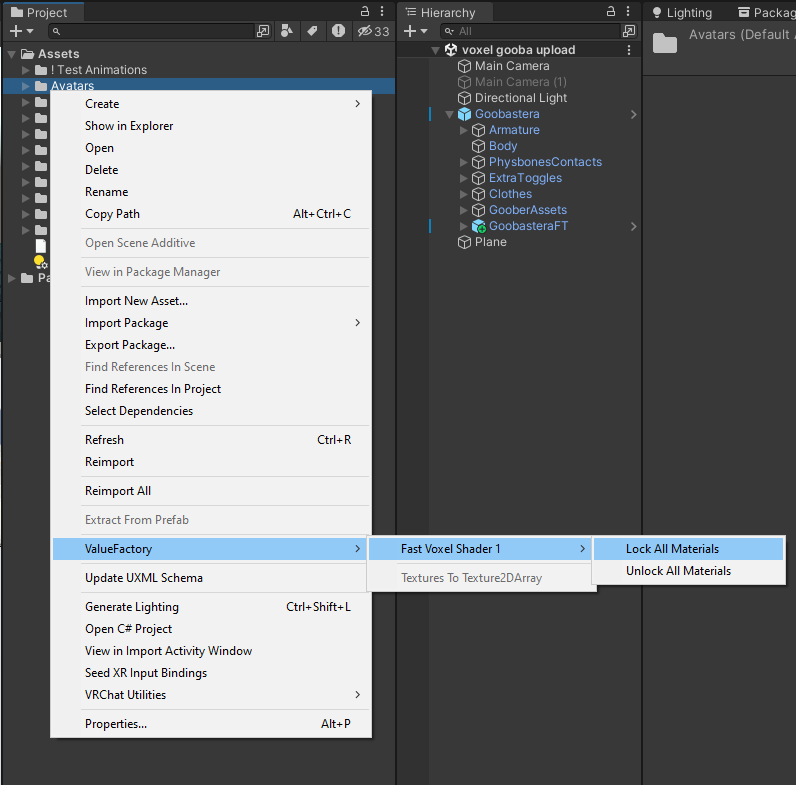Collapse the Assets root folder
796x785 pixels.
(x=12, y=54)
